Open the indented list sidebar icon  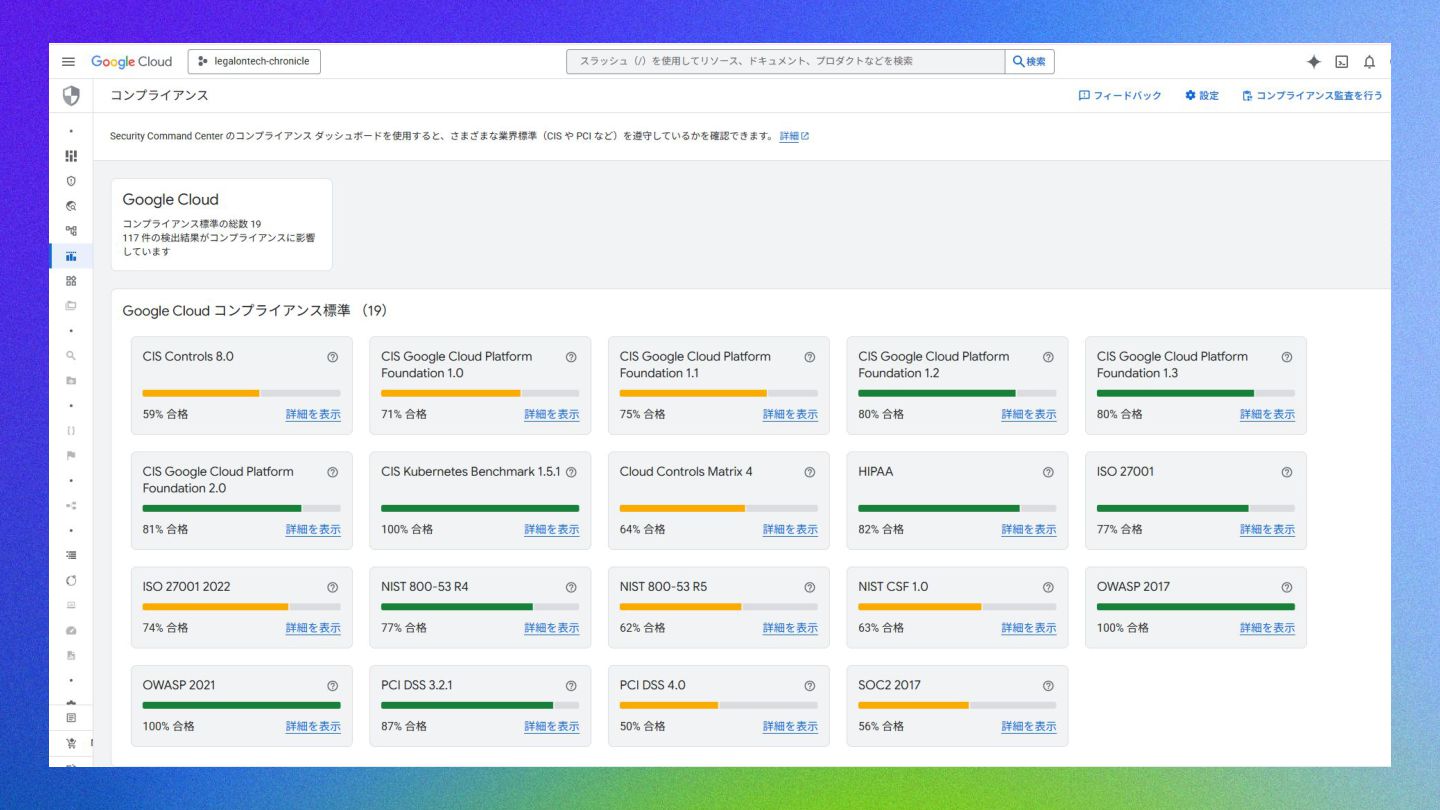coord(71,555)
